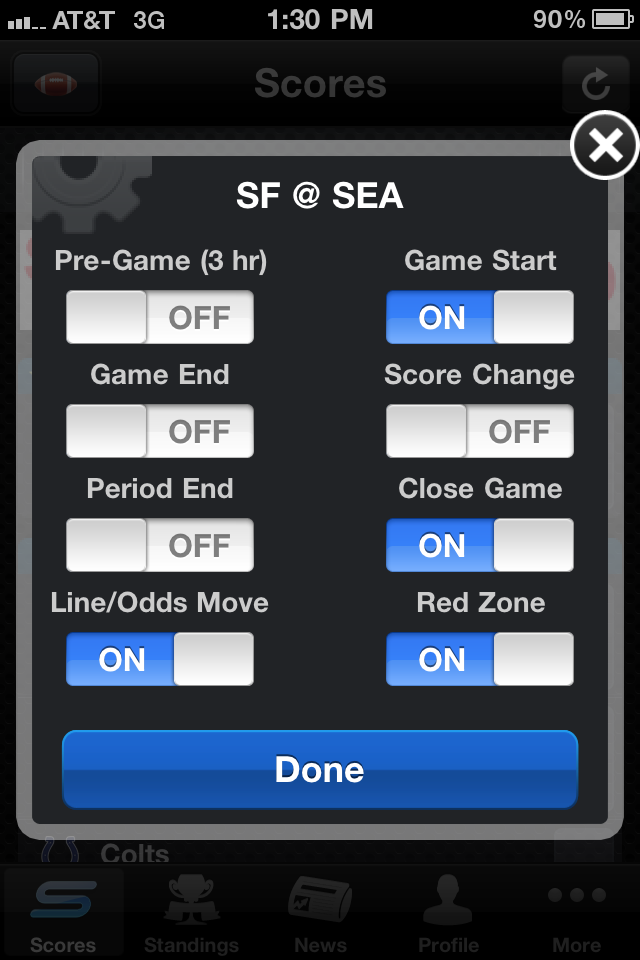Tap the refresh scores icon
Screen dimensions: 640x960
tap(596, 84)
